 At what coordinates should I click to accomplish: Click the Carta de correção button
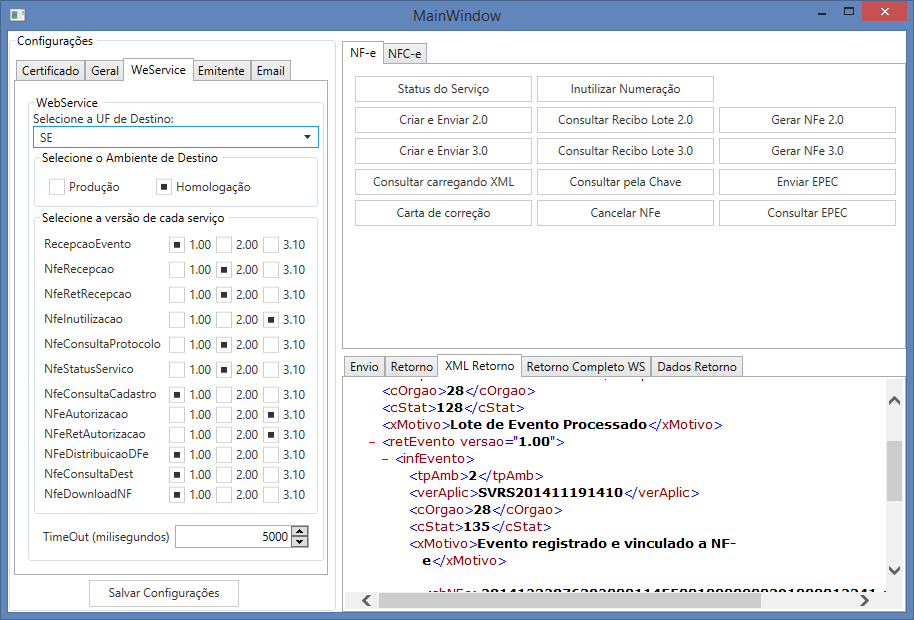coord(443,213)
